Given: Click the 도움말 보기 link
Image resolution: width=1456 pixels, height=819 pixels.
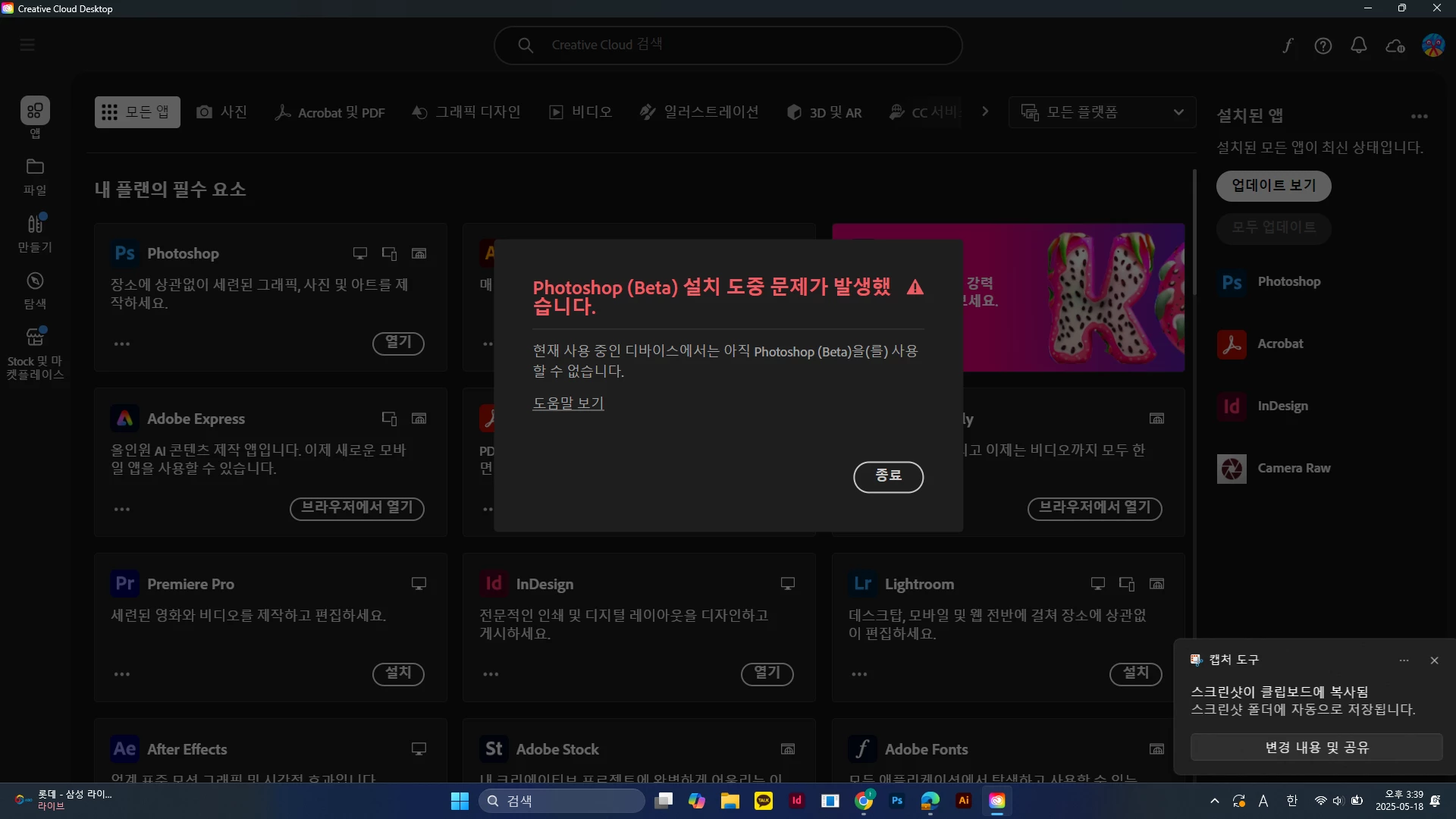Looking at the screenshot, I should click(x=568, y=403).
